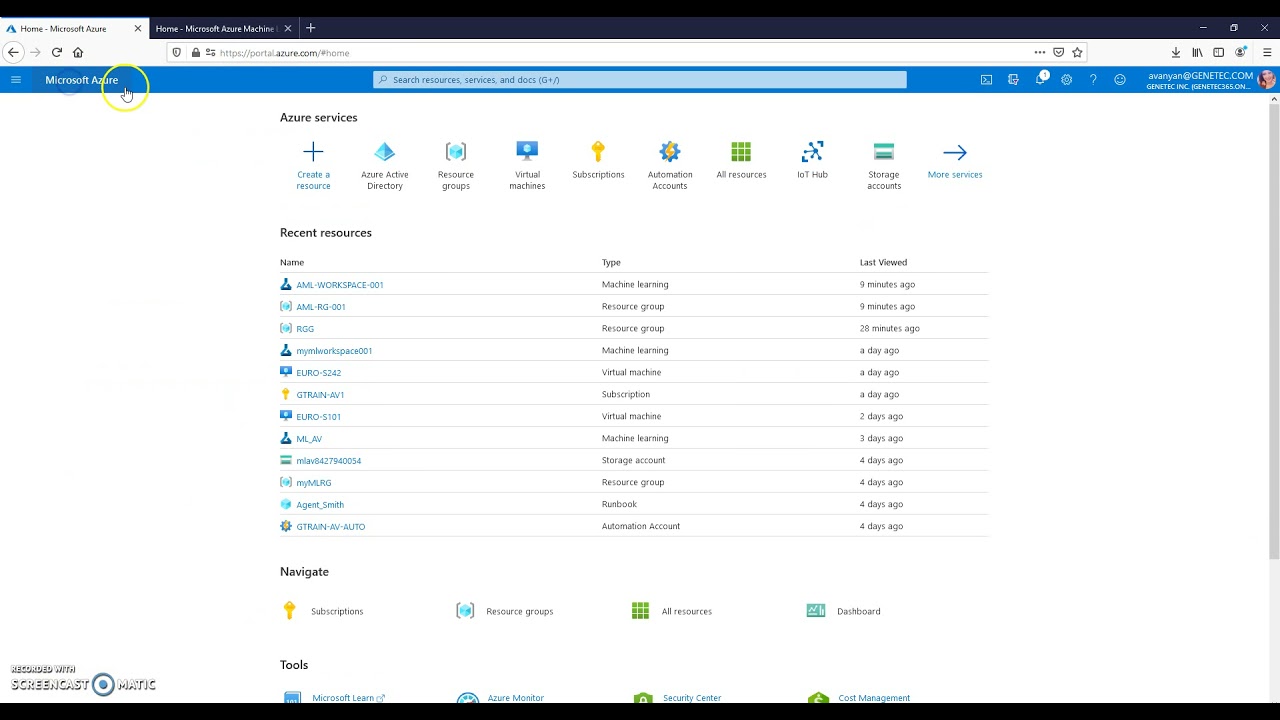Click Create a resource plus icon

coord(313,152)
